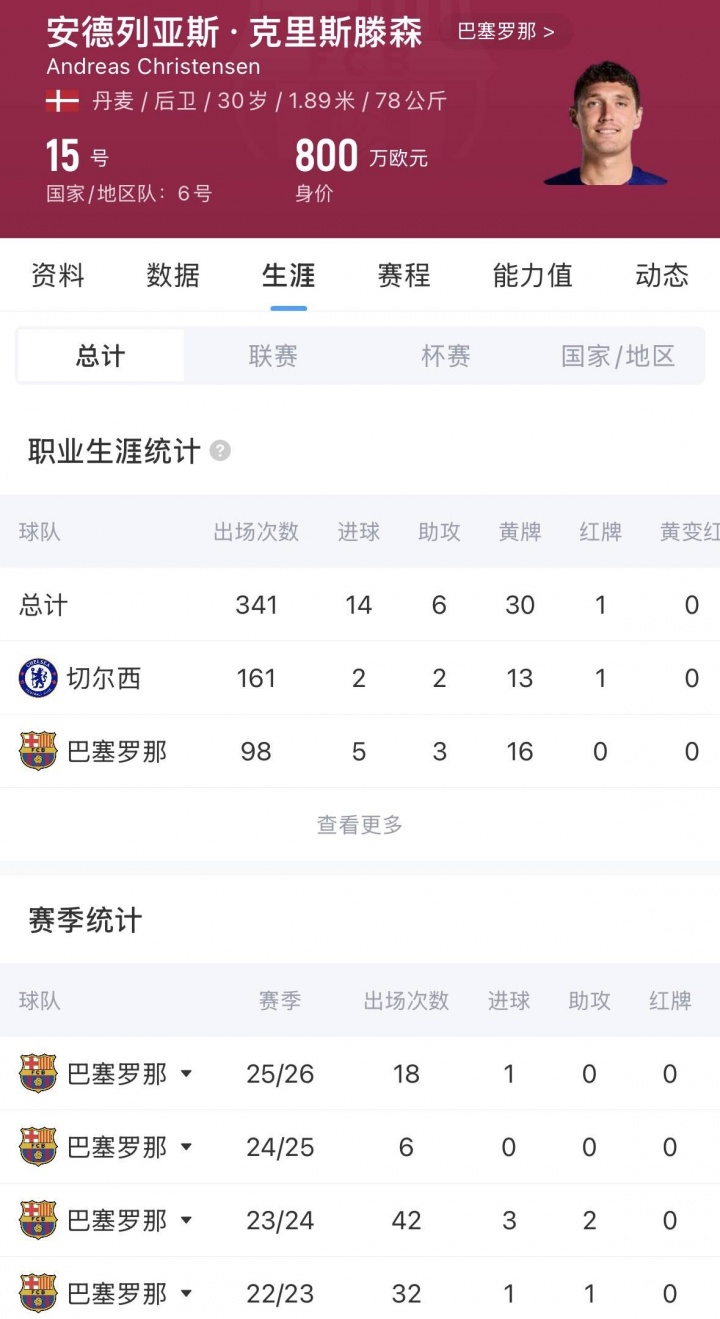Expand the 23/24 Barcelona season dropdown
This screenshot has height=1319, width=720.
click(186, 1220)
